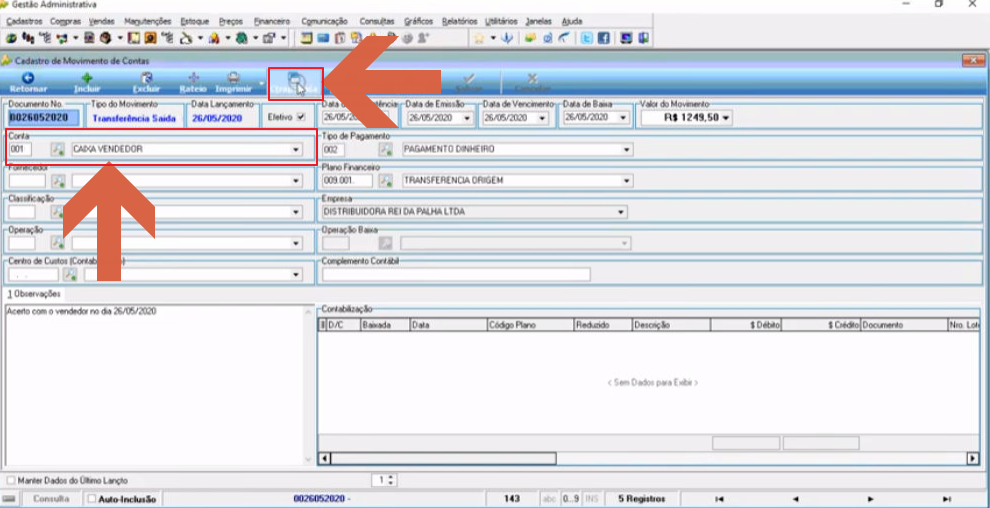Click the Rateio toolbar button

click(x=193, y=83)
